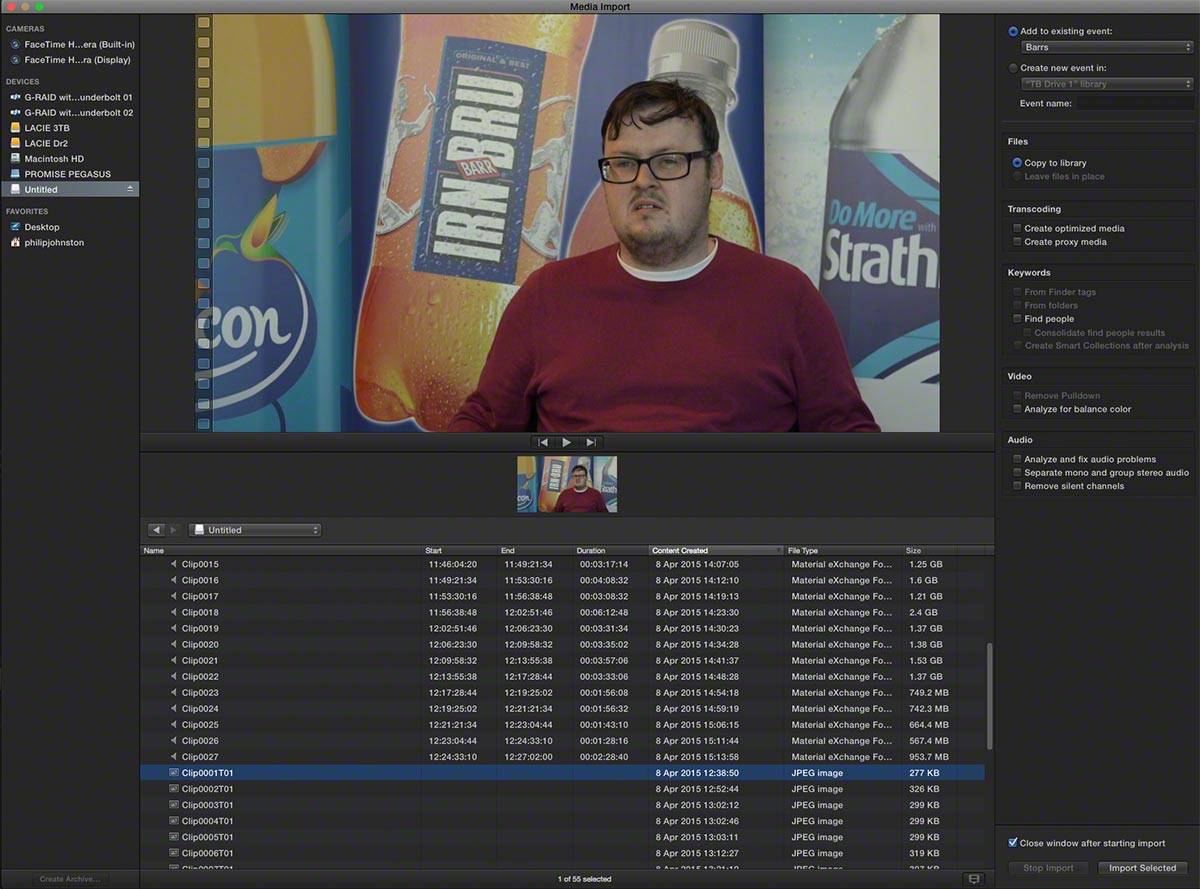Screen dimensions: 1200x889
Task: Sort list by File Type column
Action: click(x=843, y=551)
